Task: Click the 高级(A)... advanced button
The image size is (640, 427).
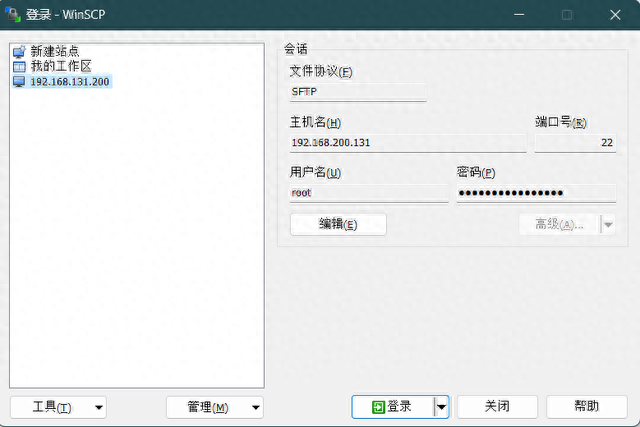Action: tap(559, 224)
